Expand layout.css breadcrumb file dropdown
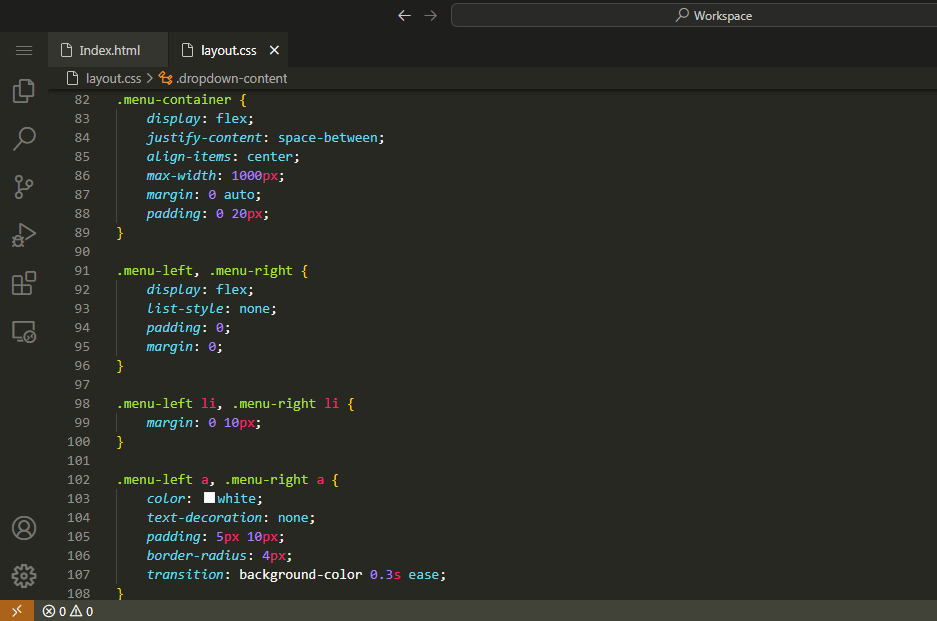Image resolution: width=937 pixels, height=621 pixels. pyautogui.click(x=112, y=78)
